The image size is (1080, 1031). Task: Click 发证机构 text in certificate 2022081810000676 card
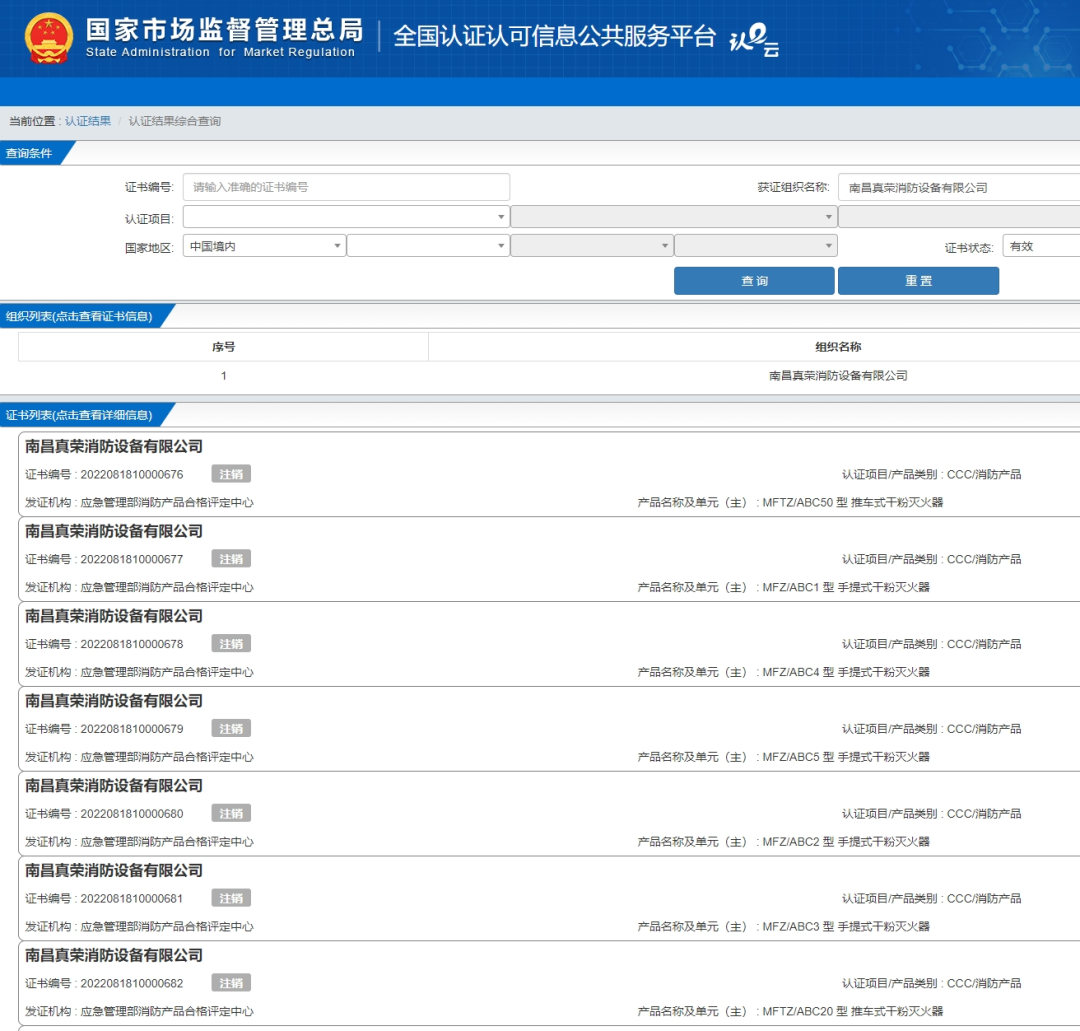pyautogui.click(x=139, y=503)
